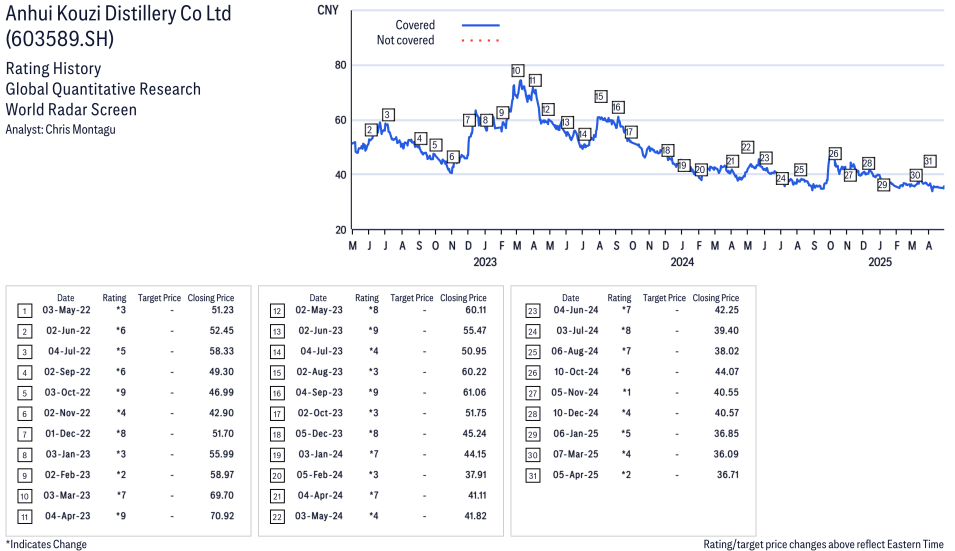The height and width of the screenshot is (551, 955).
Task: Click table row number box 23
Action: pyautogui.click(x=533, y=311)
